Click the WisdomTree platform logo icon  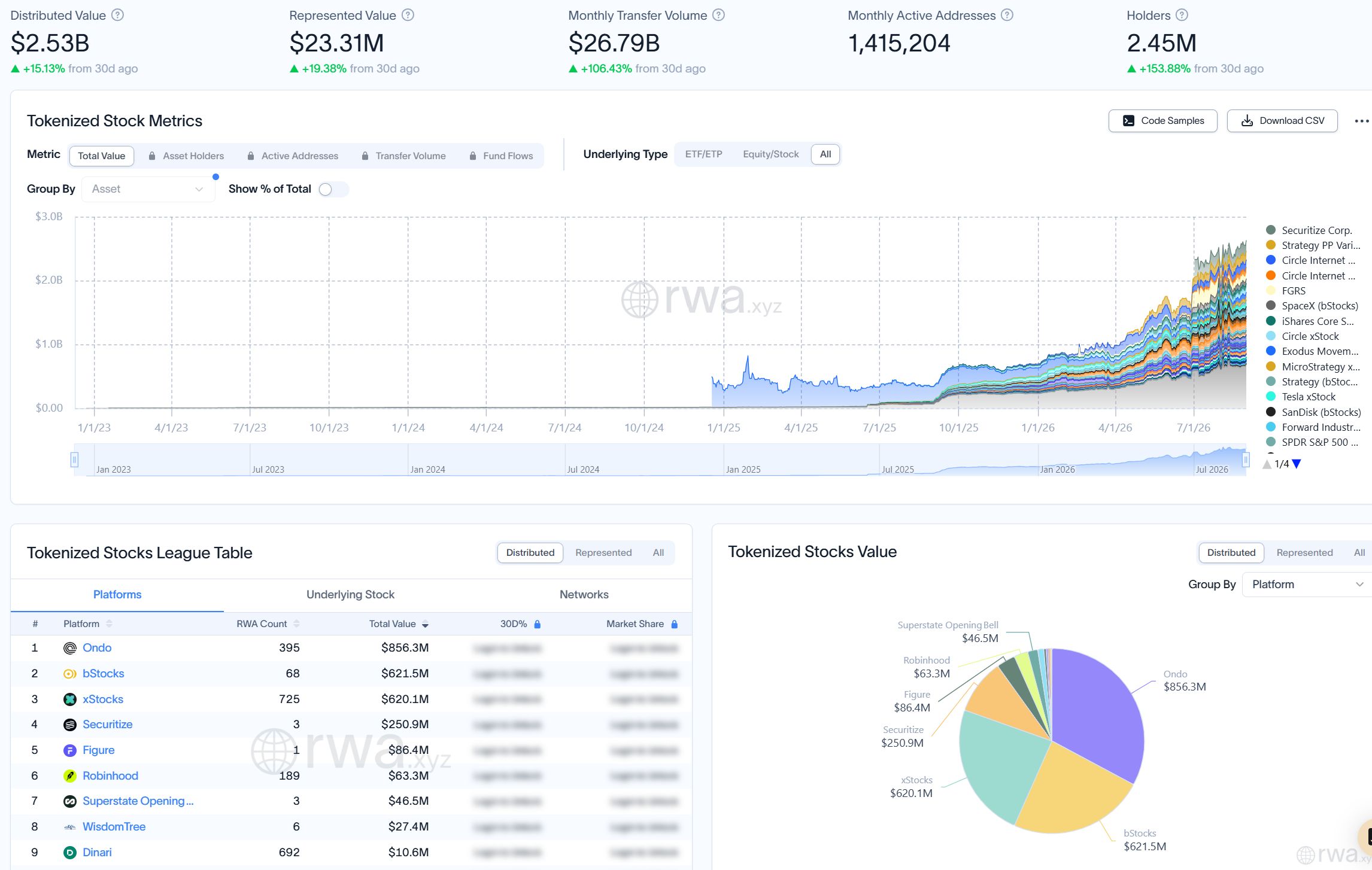[x=70, y=827]
